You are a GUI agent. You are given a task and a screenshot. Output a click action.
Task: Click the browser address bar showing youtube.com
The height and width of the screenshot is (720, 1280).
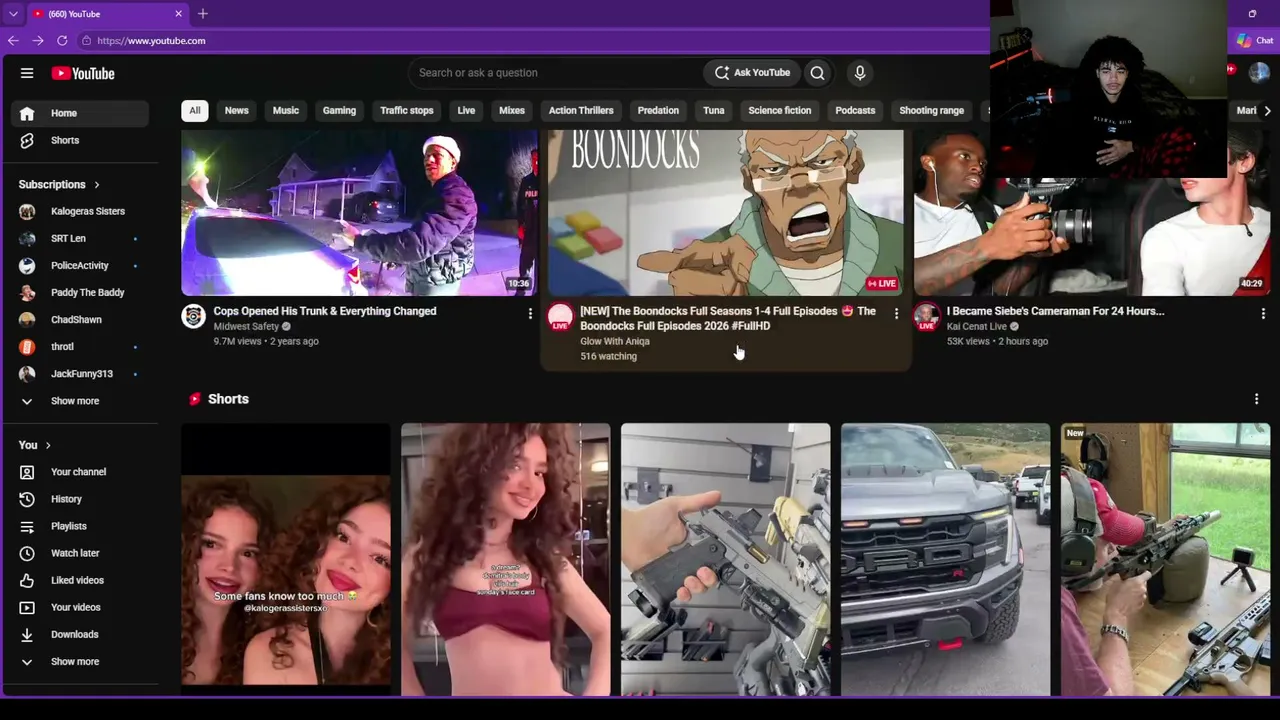coord(530,40)
